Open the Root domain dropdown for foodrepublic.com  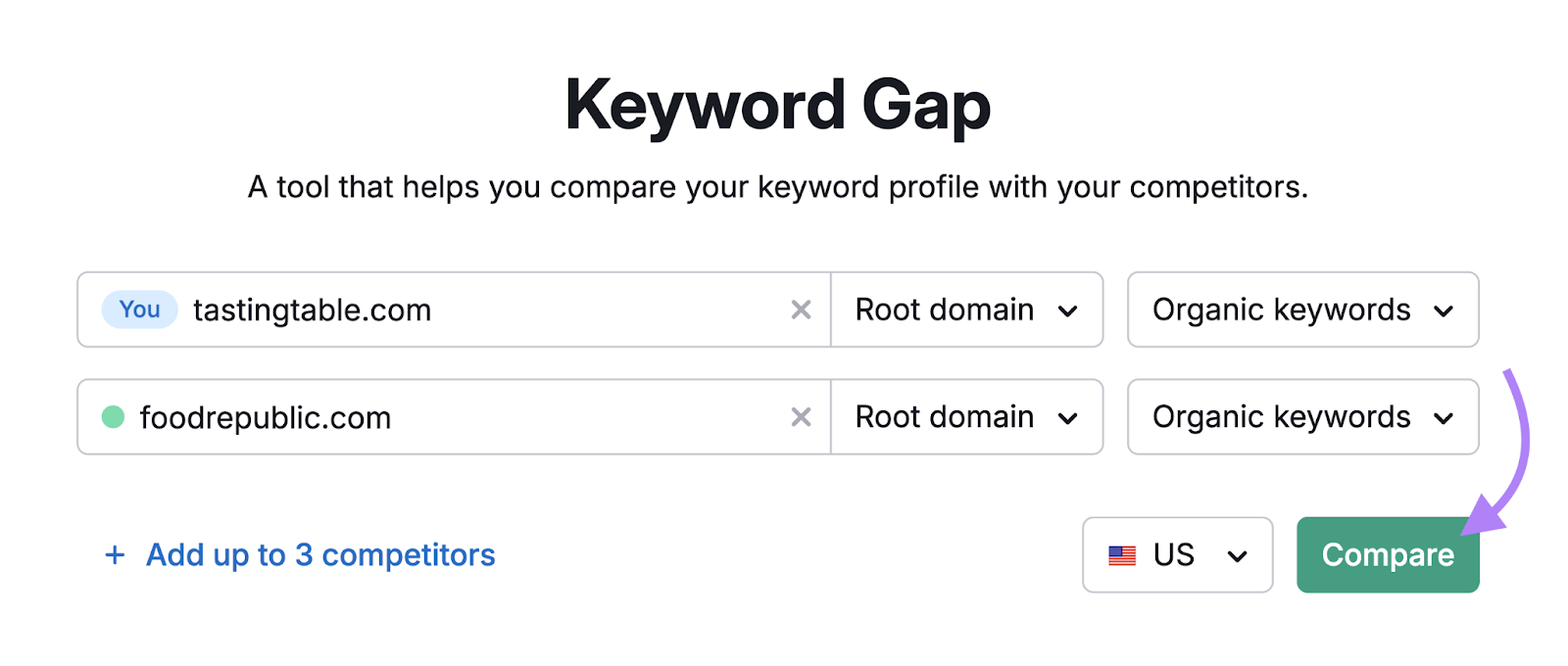tap(965, 417)
